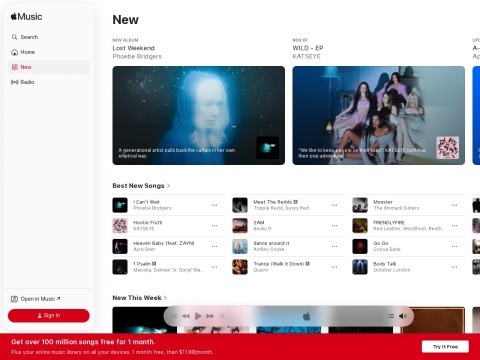Click the previous track button

point(186,316)
